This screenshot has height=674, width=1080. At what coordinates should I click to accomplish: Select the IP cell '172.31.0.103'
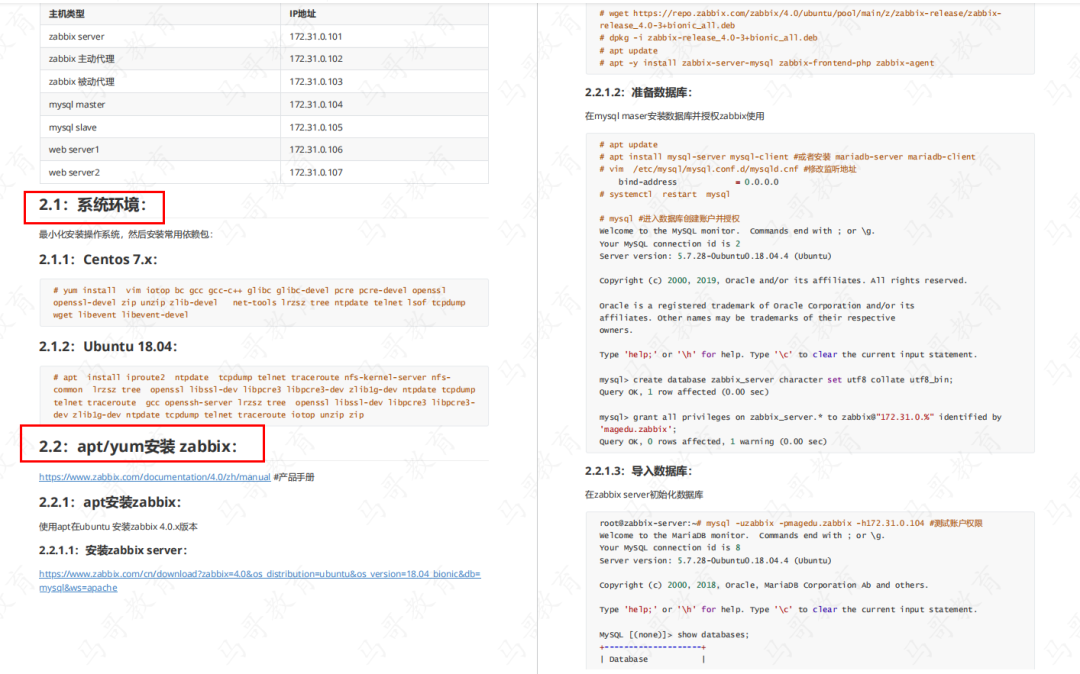pyautogui.click(x=384, y=82)
